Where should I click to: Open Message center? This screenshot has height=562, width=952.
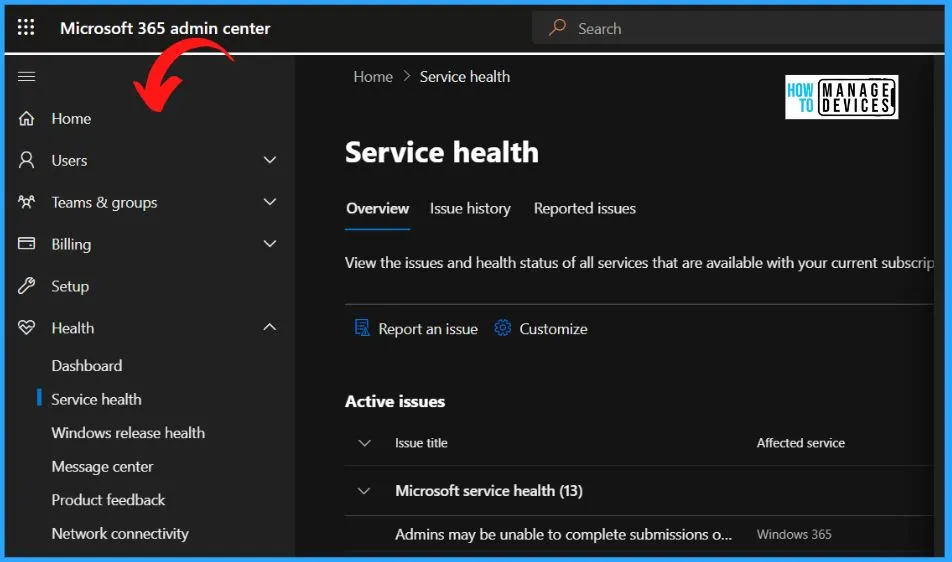[103, 466]
